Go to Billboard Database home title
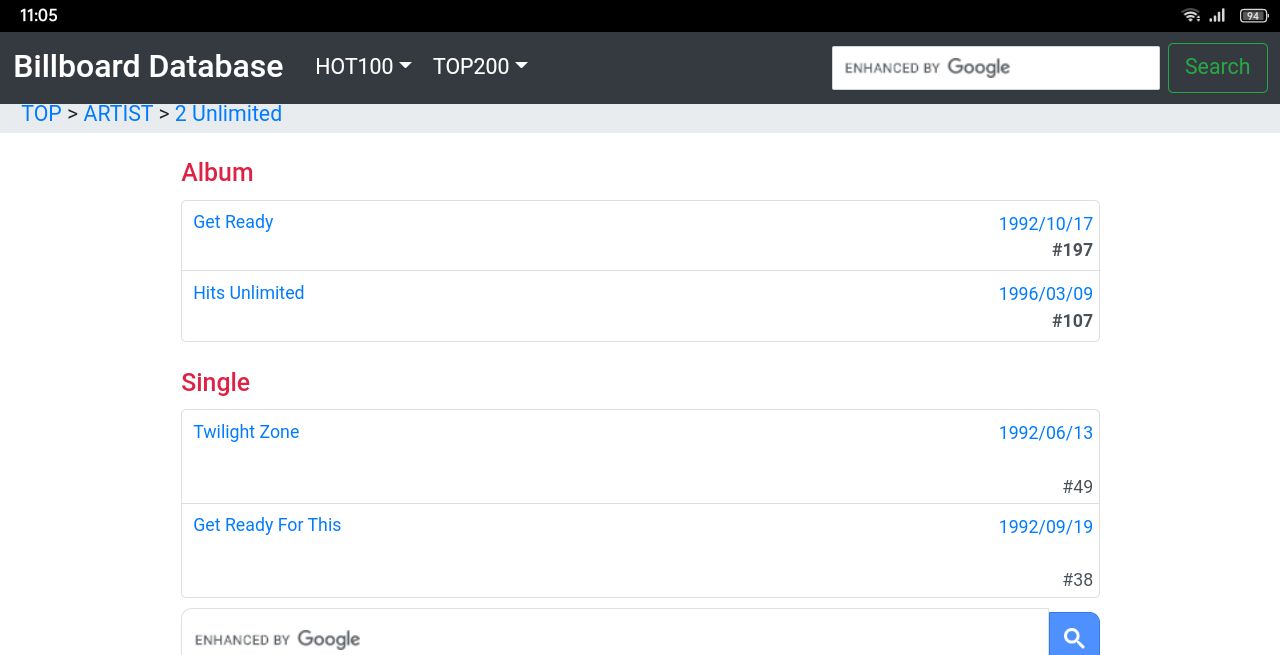 pyautogui.click(x=148, y=66)
